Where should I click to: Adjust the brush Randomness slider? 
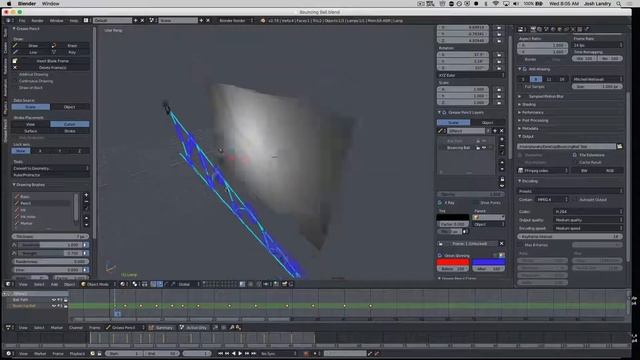[51, 262]
